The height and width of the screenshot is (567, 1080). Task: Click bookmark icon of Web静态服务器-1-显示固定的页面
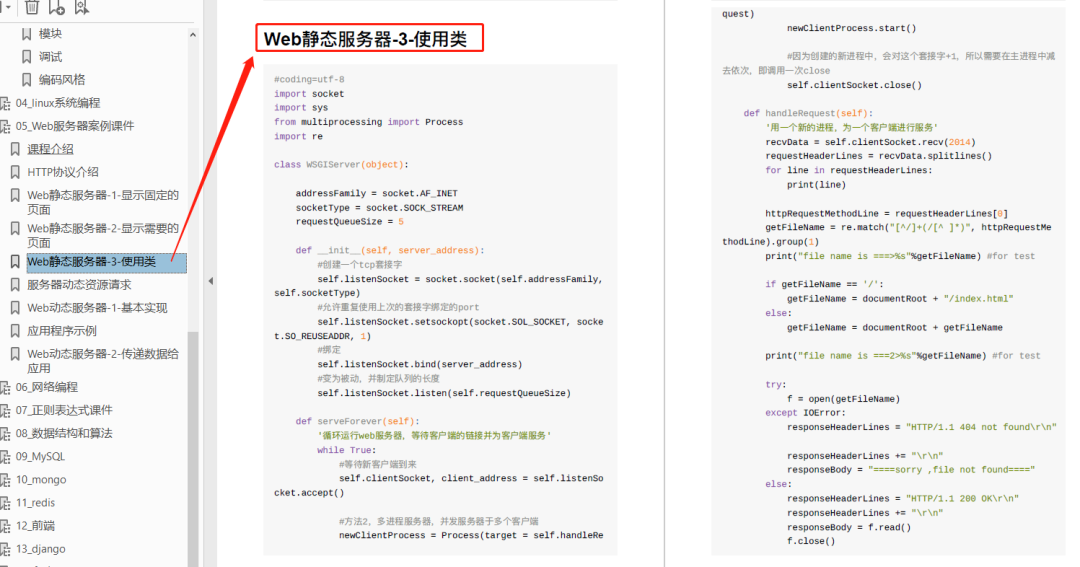point(15,196)
